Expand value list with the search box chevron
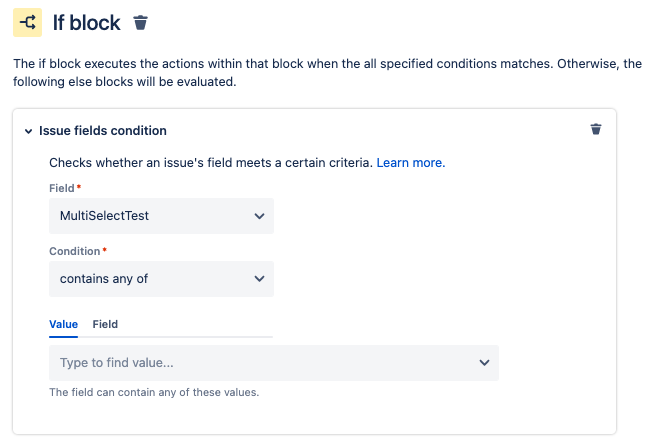 point(484,362)
